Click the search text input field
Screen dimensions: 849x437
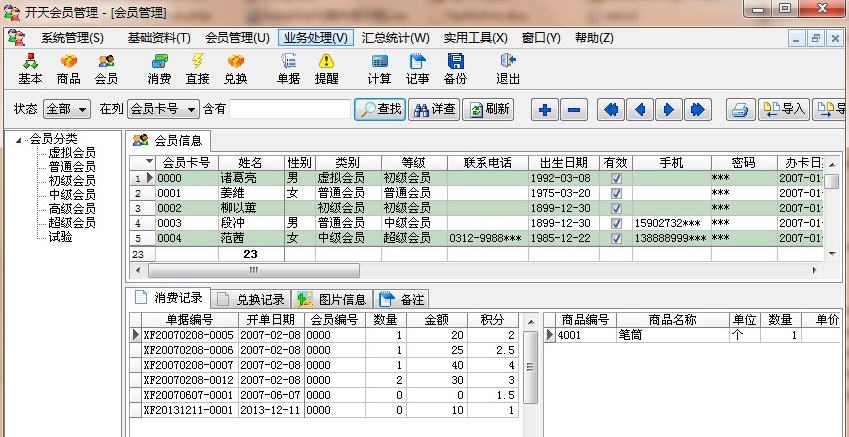(289, 109)
